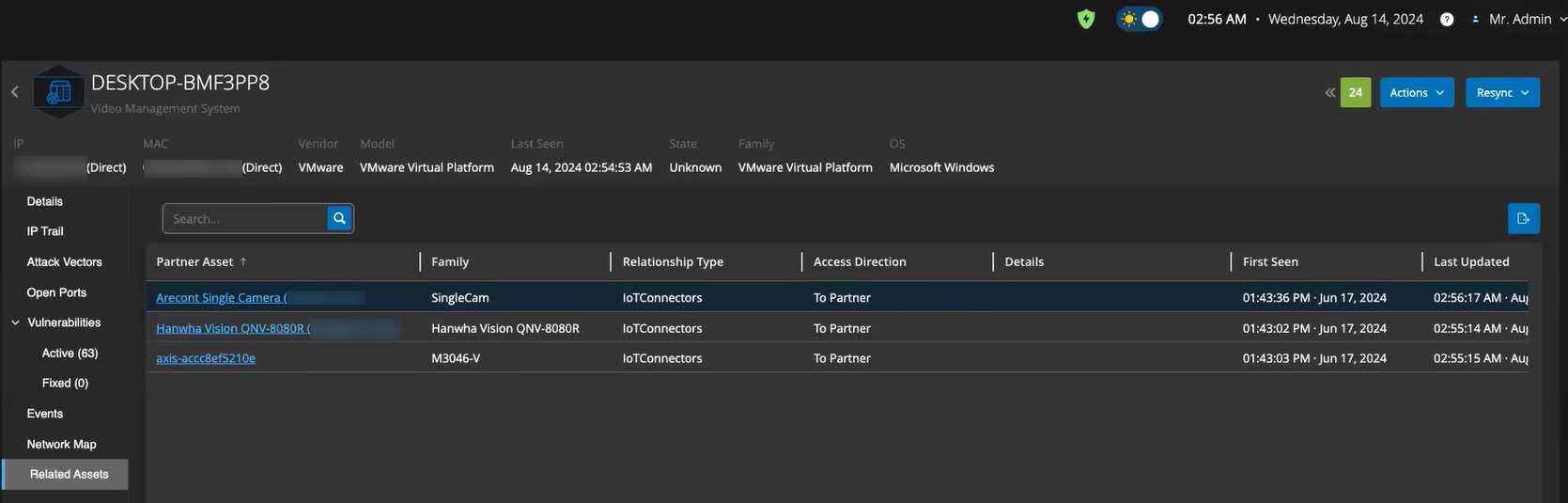Click the Video Management System device icon
The height and width of the screenshot is (503, 1568).
tap(58, 92)
